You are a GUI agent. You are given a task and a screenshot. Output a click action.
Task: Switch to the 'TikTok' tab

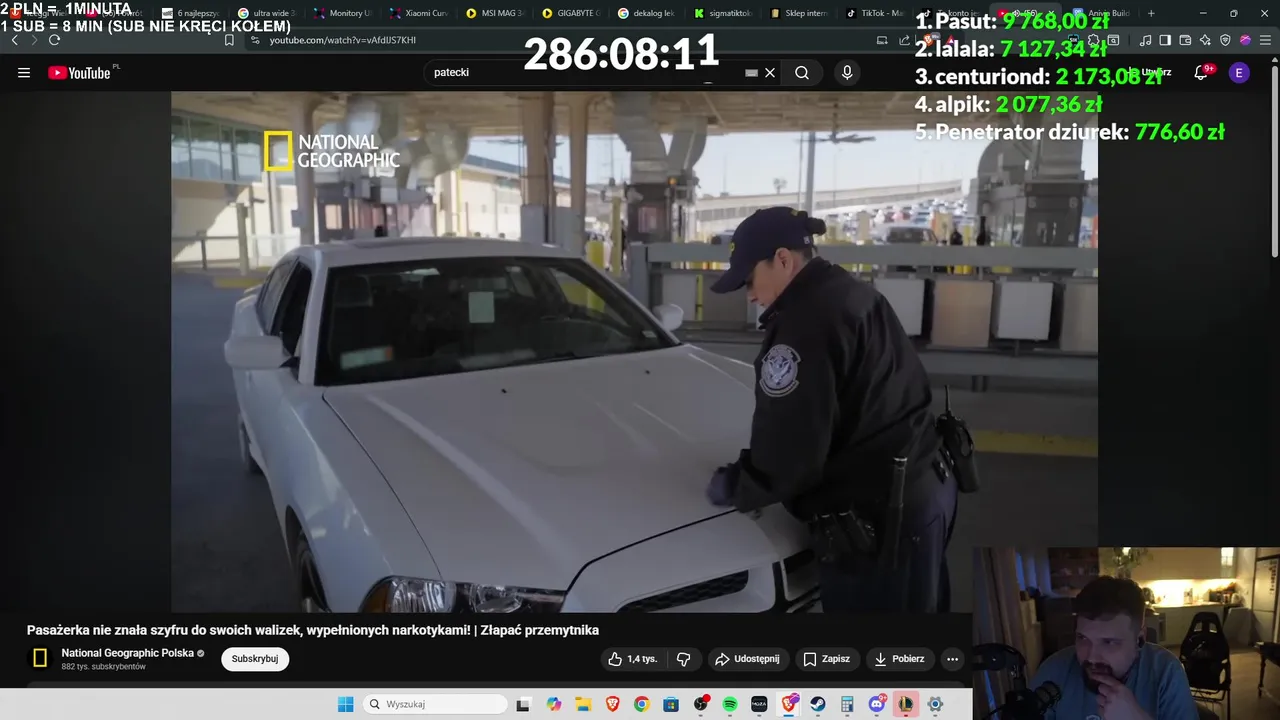(874, 13)
